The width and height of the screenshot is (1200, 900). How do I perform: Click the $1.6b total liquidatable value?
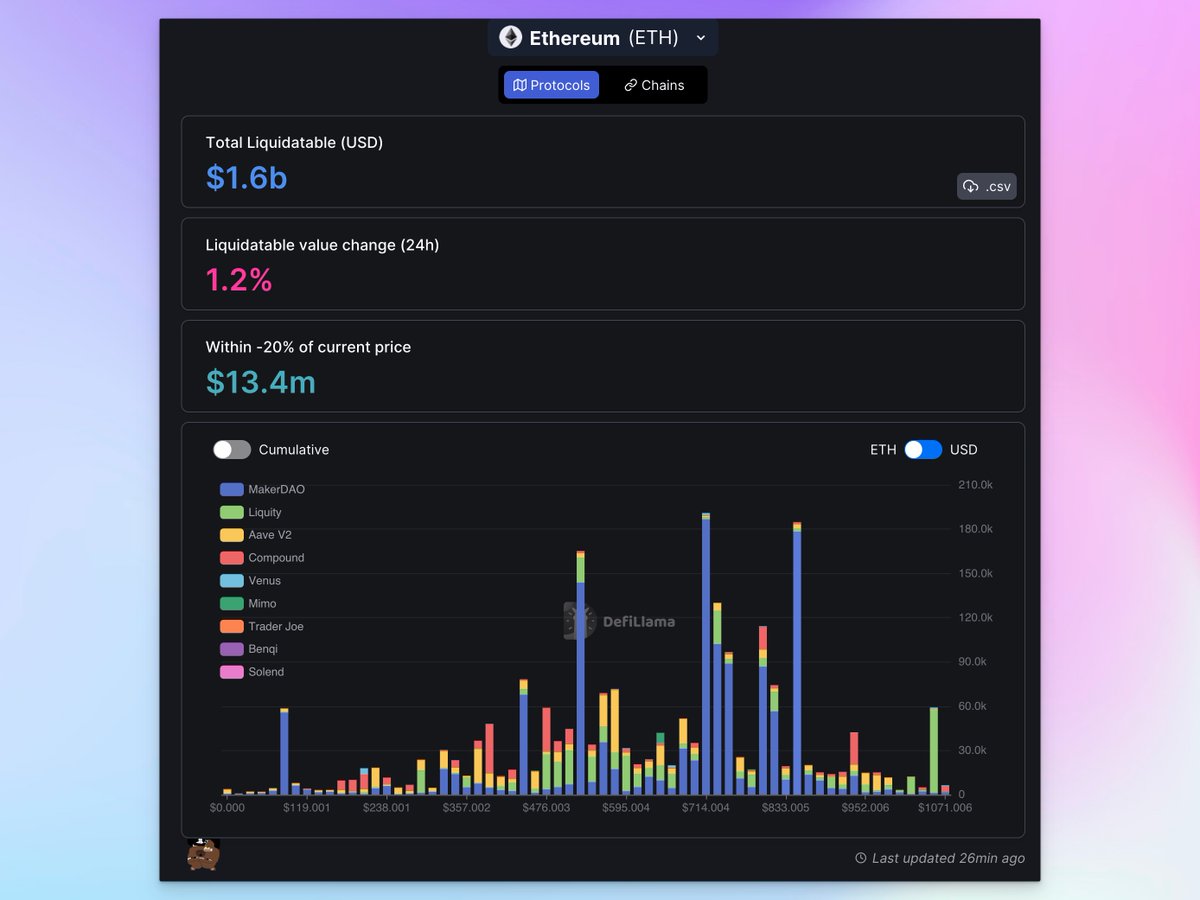coord(246,178)
